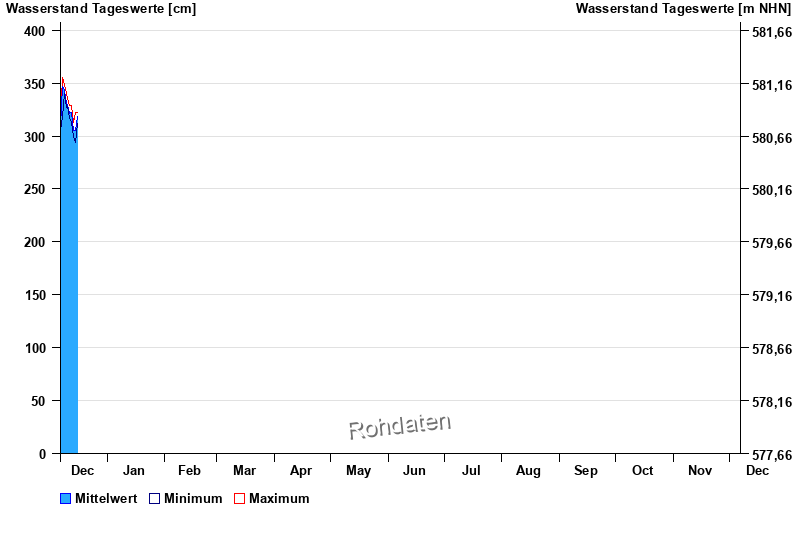
Task: Click the Mar month label
Action: (x=244, y=471)
